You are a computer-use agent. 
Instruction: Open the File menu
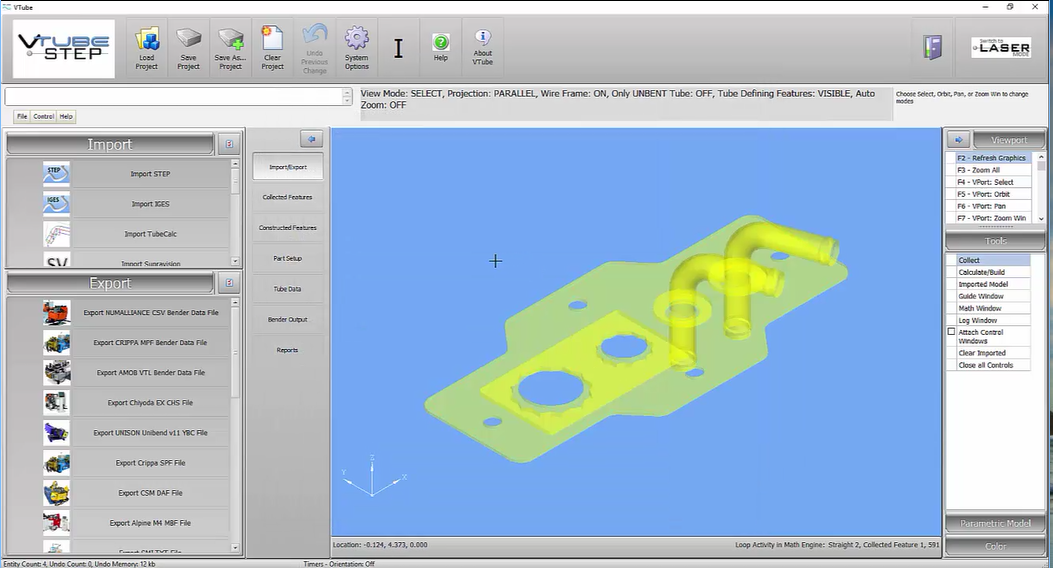(x=21, y=116)
